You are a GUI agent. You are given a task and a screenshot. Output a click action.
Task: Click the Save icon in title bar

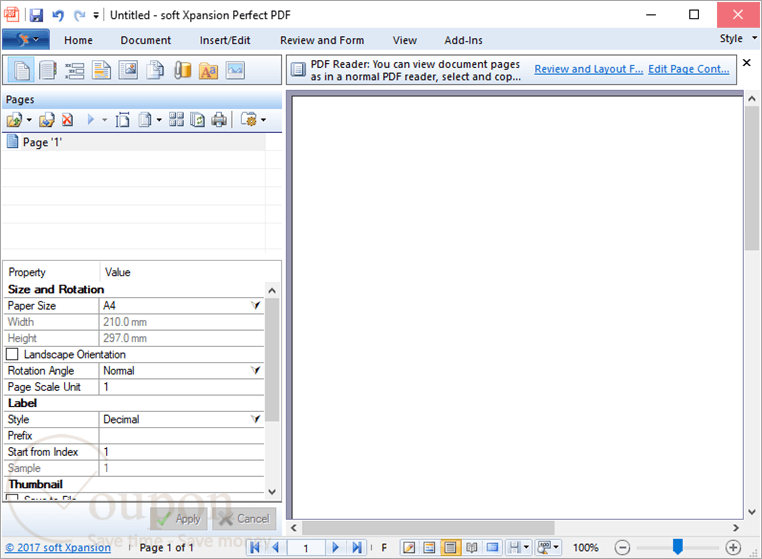[36, 16]
